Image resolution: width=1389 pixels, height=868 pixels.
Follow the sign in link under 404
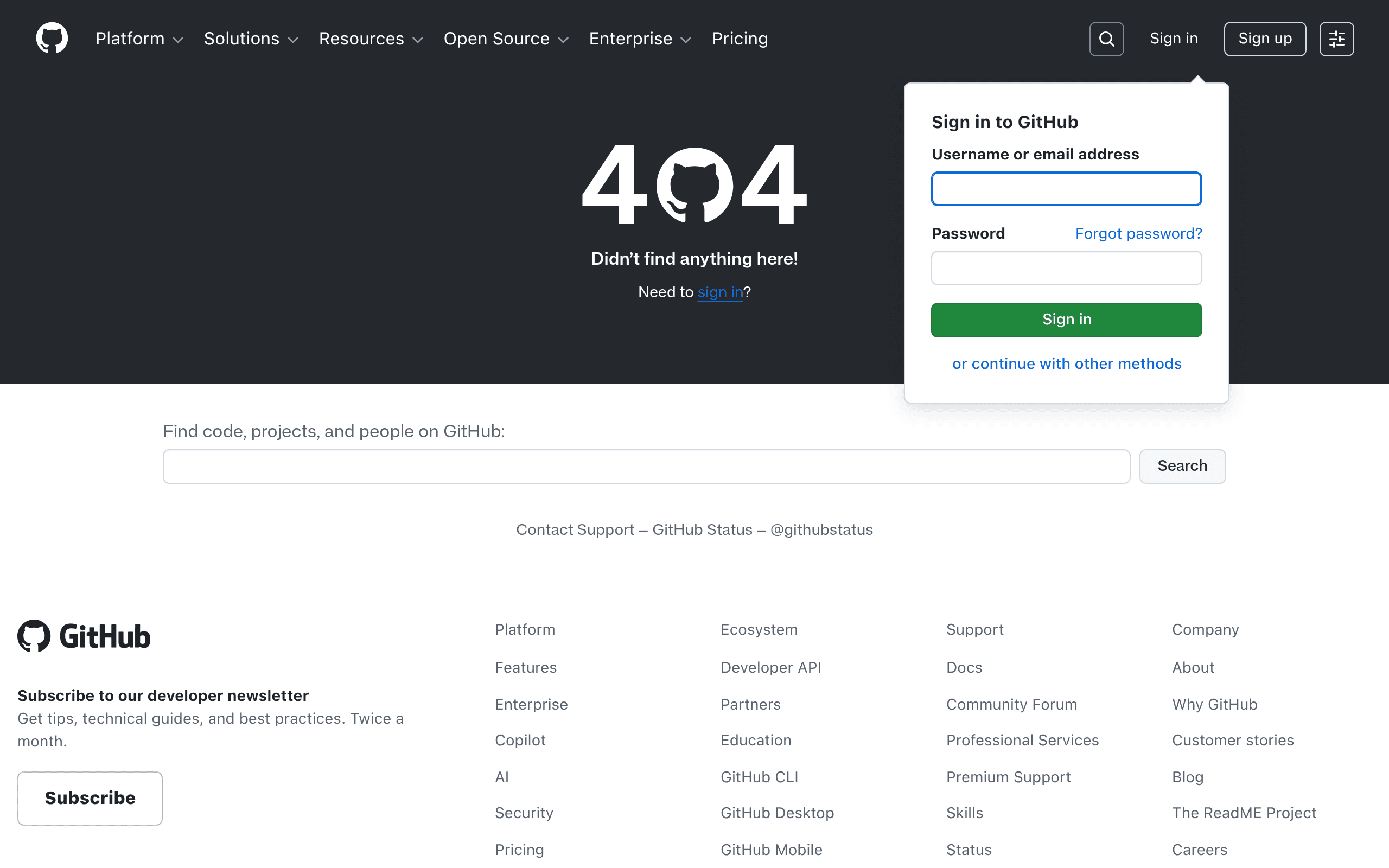(721, 292)
